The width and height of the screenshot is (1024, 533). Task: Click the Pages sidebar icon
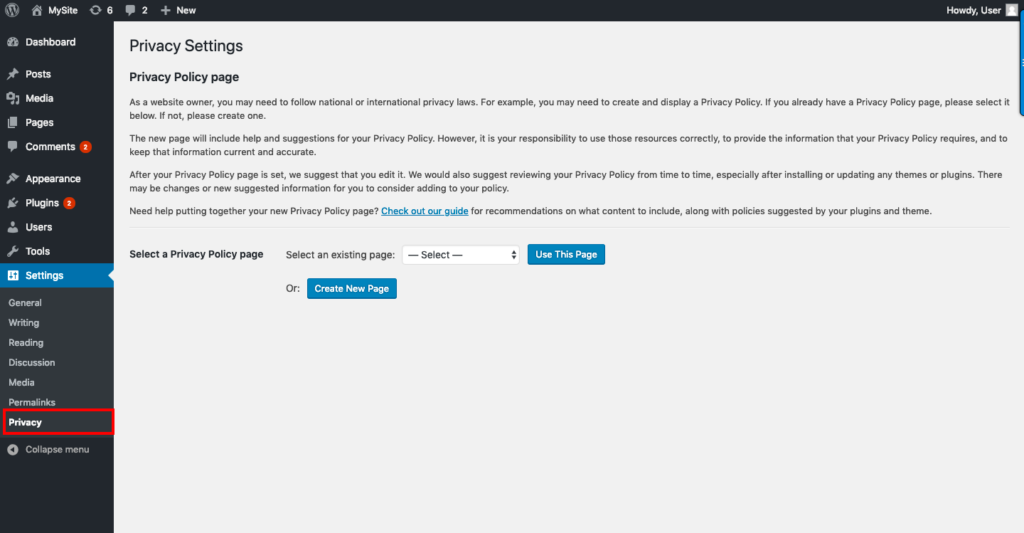pyautogui.click(x=13, y=122)
